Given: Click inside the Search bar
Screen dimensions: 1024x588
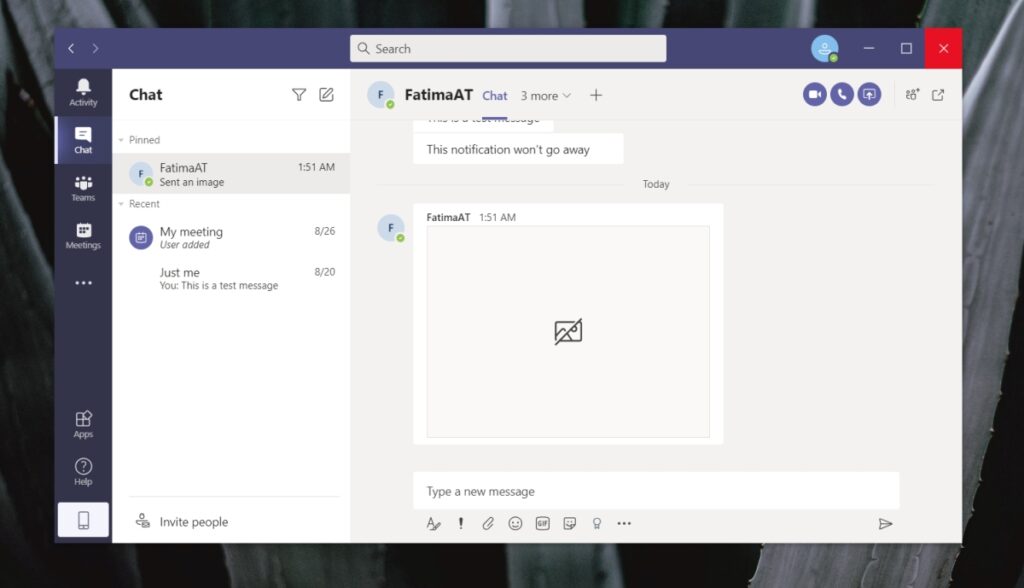Looking at the screenshot, I should (x=507, y=48).
